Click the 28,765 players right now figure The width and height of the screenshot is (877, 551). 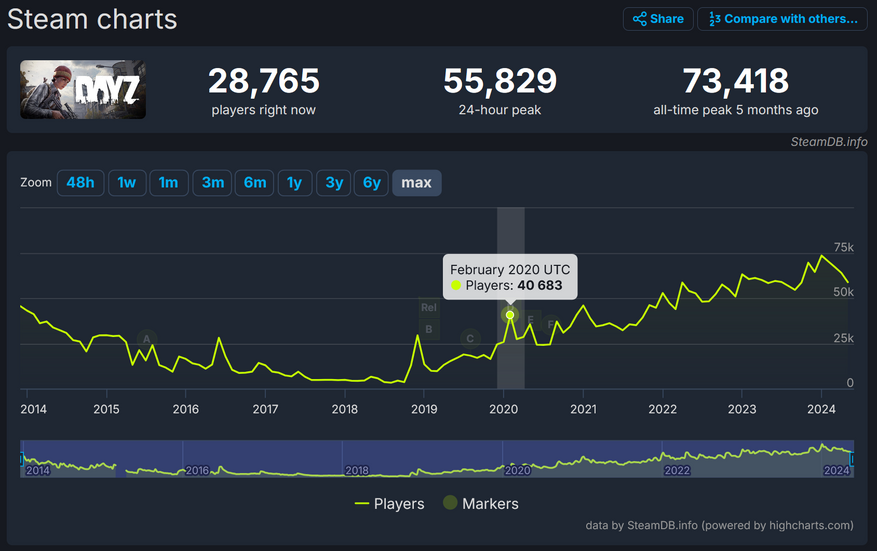263,81
